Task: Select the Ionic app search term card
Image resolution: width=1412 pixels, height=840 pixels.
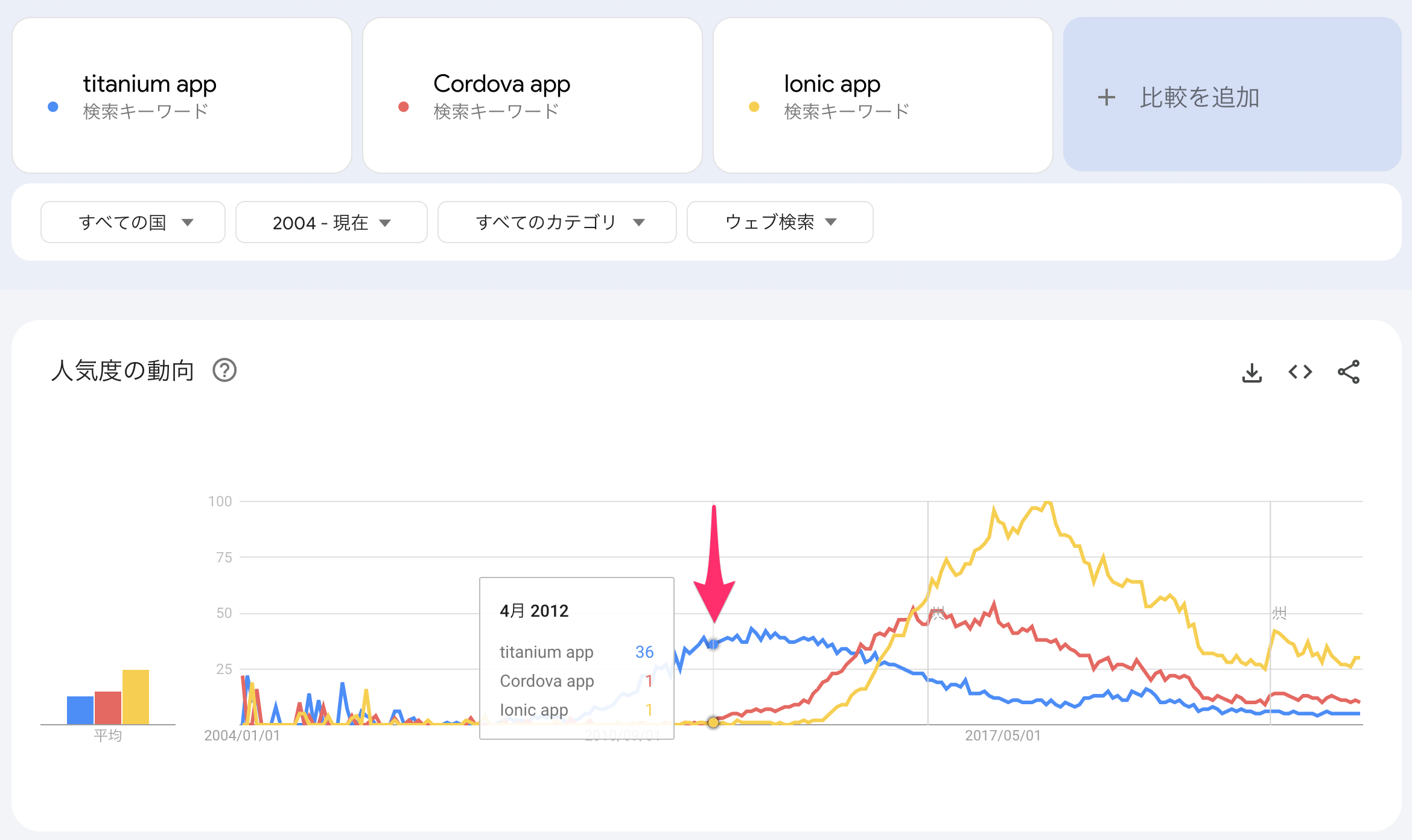Action: pyautogui.click(x=883, y=95)
